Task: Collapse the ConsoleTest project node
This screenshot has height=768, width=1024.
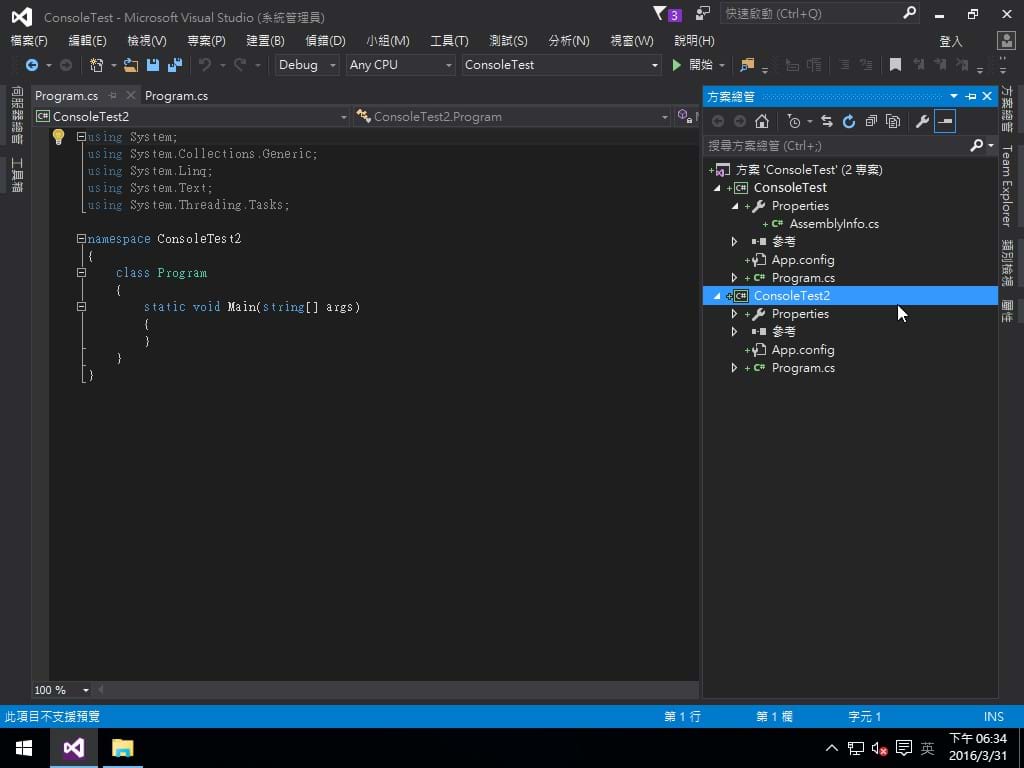Action: 717,188
